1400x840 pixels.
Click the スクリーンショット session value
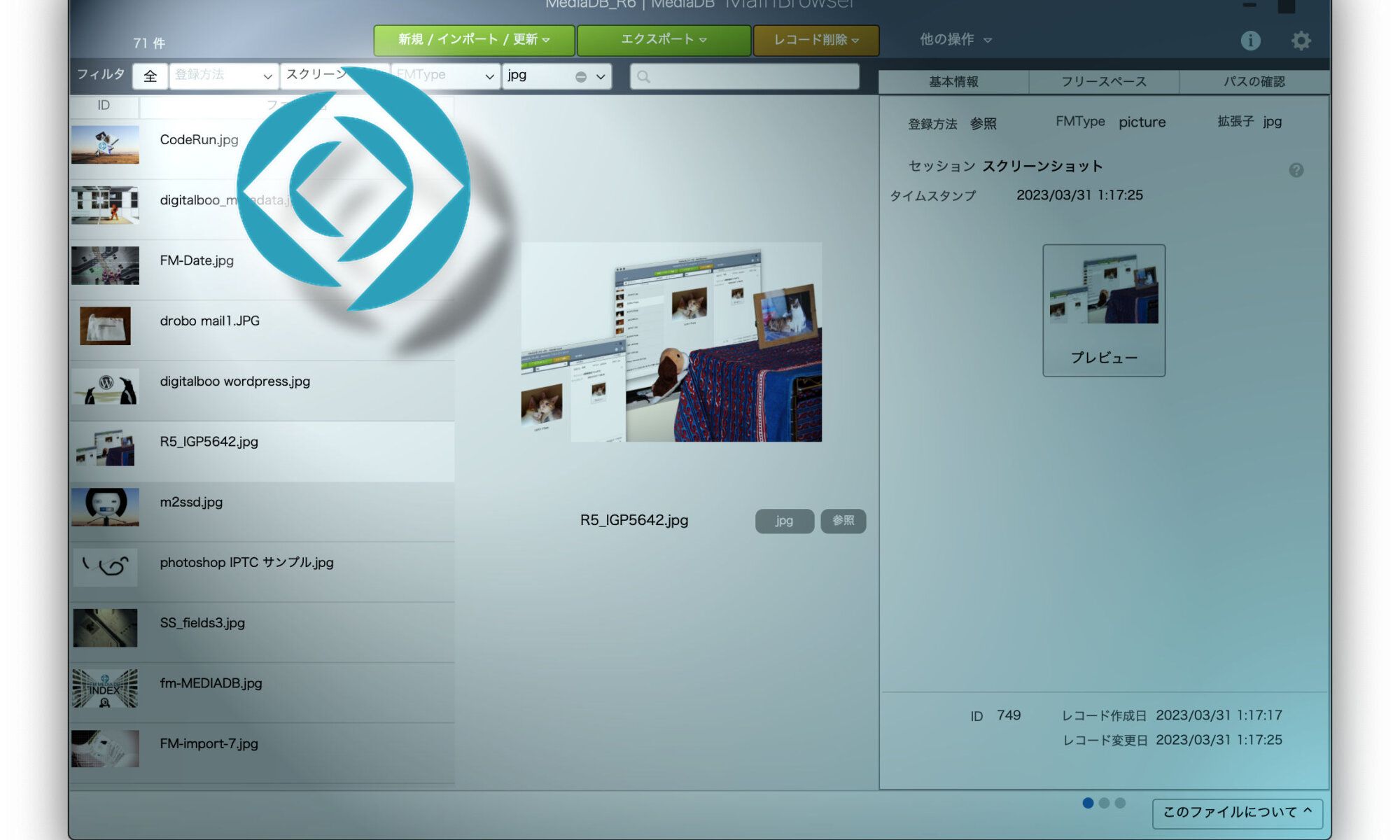(x=1042, y=167)
